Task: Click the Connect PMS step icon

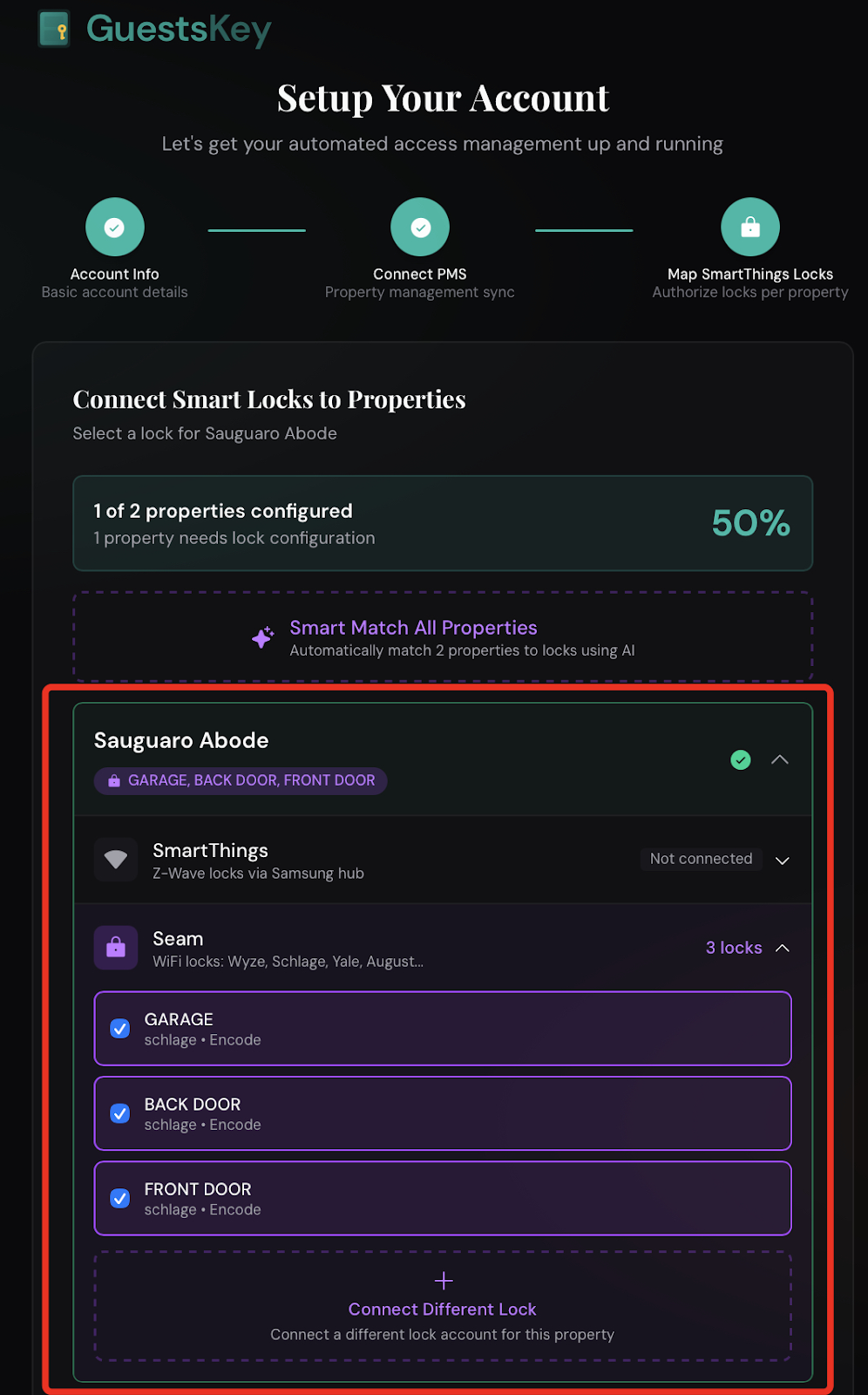Action: [419, 226]
